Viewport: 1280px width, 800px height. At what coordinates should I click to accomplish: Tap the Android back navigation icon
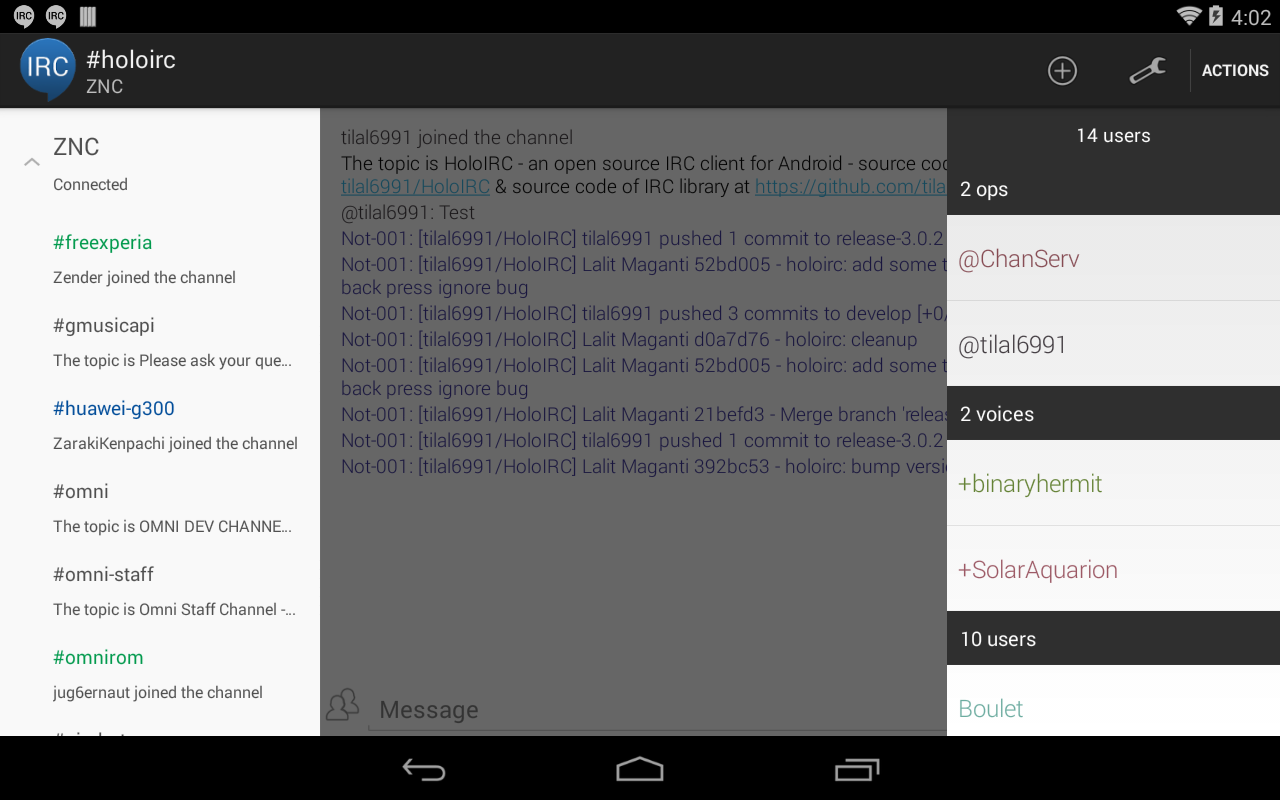[424, 769]
